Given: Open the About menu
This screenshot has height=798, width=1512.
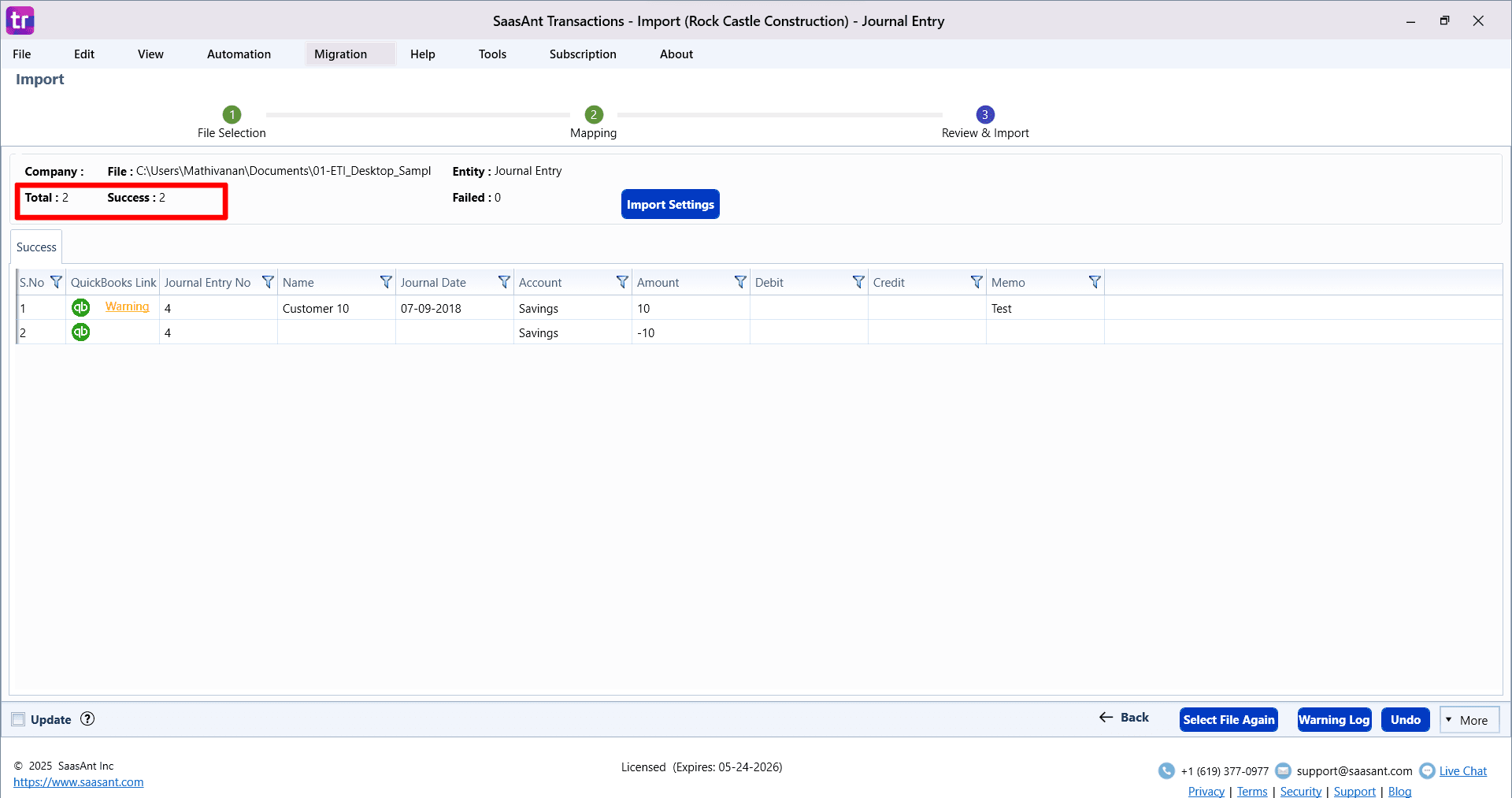Looking at the screenshot, I should [x=676, y=54].
